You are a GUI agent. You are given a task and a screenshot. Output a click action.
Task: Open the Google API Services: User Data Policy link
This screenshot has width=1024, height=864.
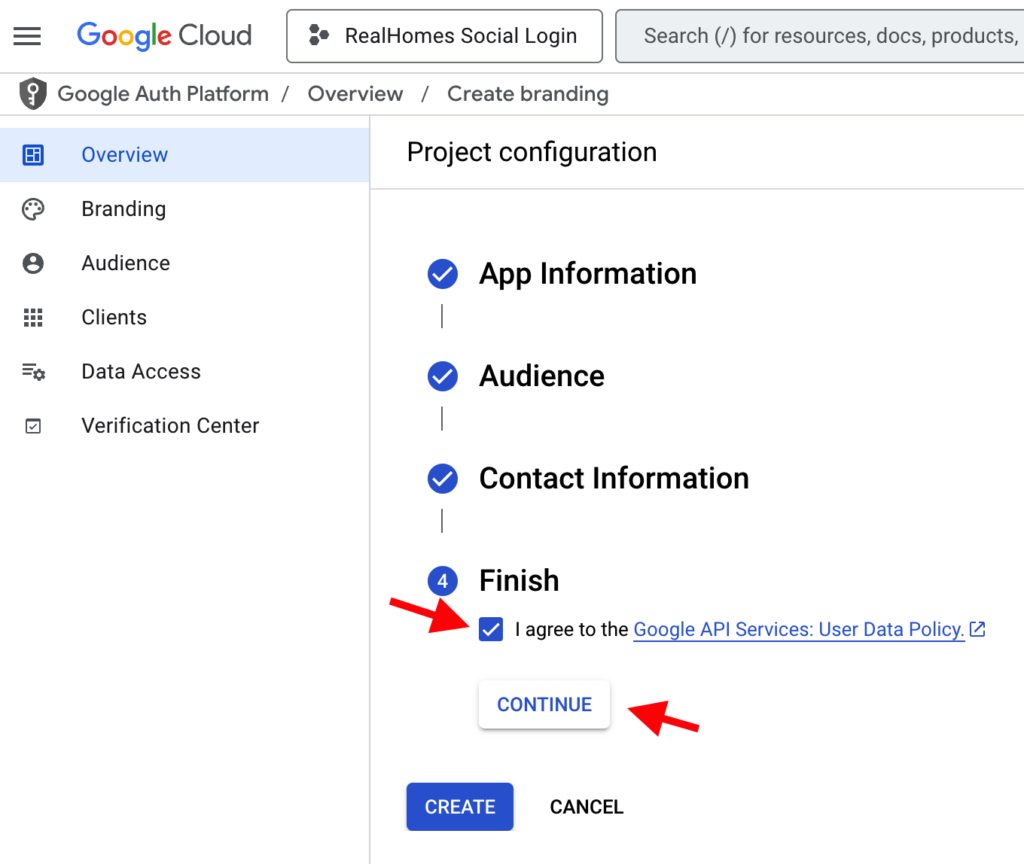pyautogui.click(x=799, y=630)
